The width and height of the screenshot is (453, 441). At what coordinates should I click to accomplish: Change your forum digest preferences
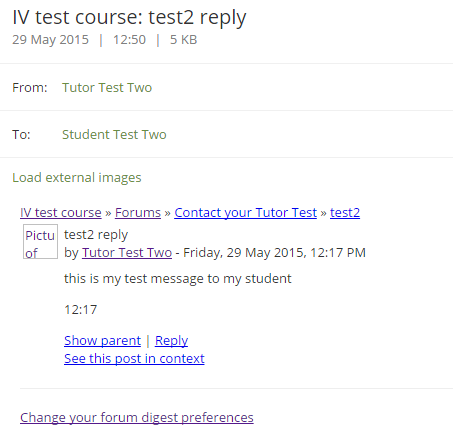[137, 418]
